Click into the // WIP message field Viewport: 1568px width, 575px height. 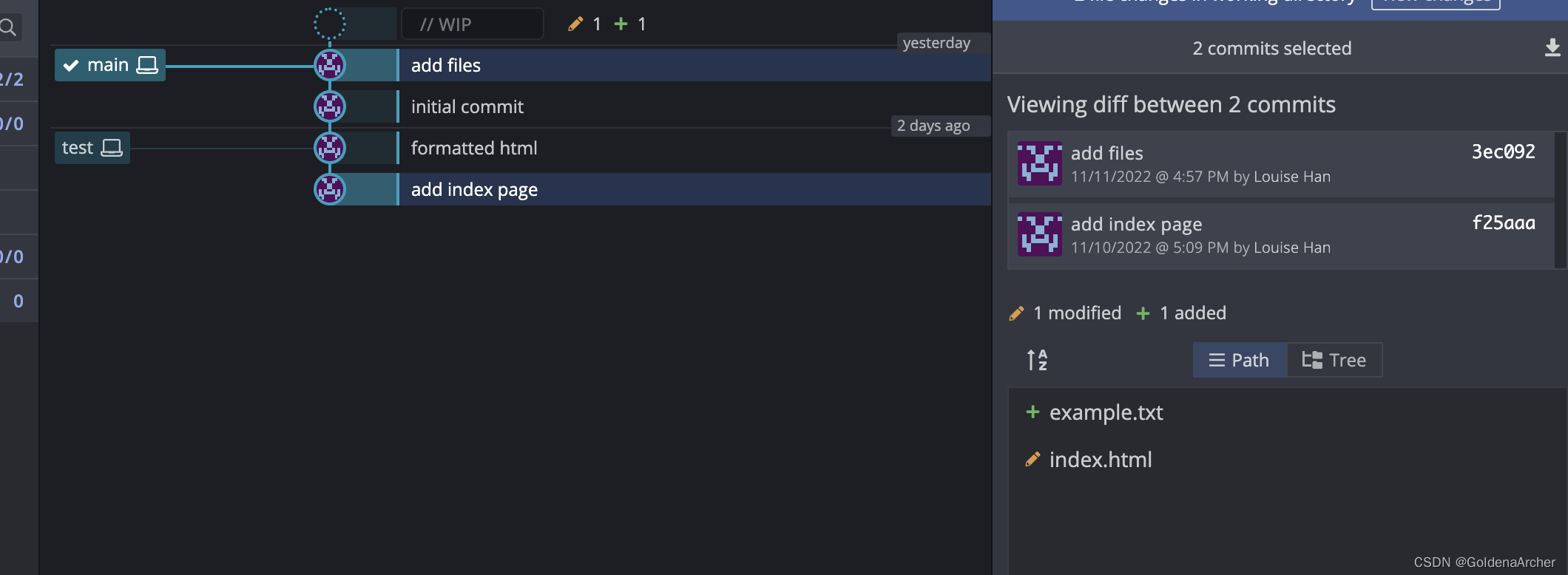[472, 24]
